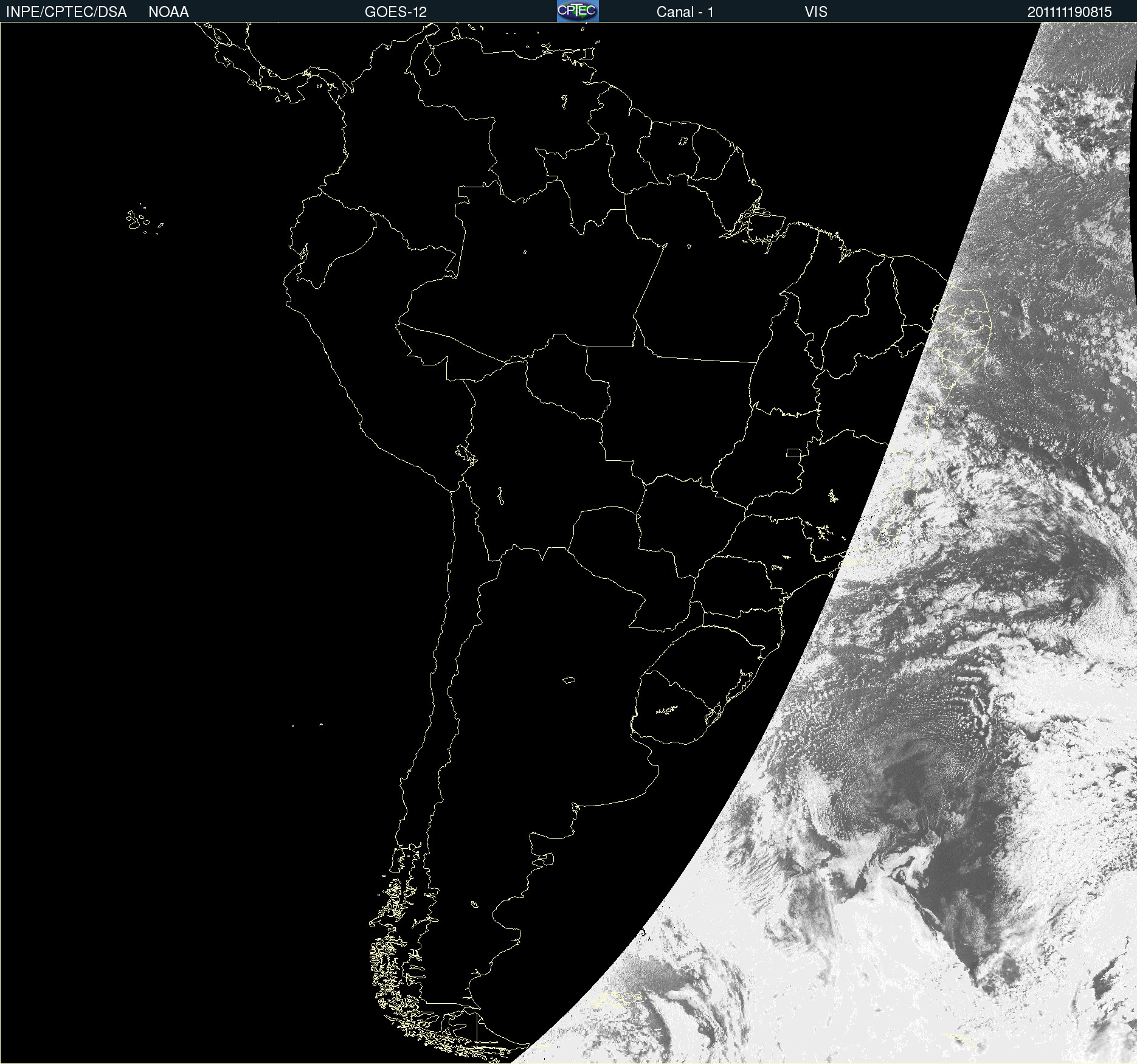This screenshot has height=1064, width=1137.
Task: Click the GOES-12 satellite label
Action: click(396, 12)
